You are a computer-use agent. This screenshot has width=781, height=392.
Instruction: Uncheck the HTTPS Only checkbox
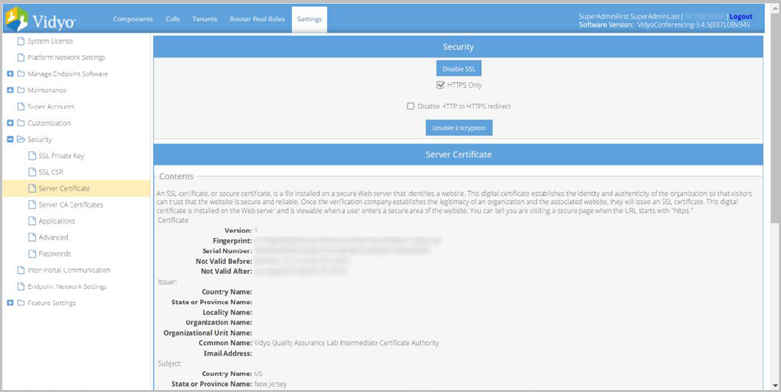pos(440,85)
